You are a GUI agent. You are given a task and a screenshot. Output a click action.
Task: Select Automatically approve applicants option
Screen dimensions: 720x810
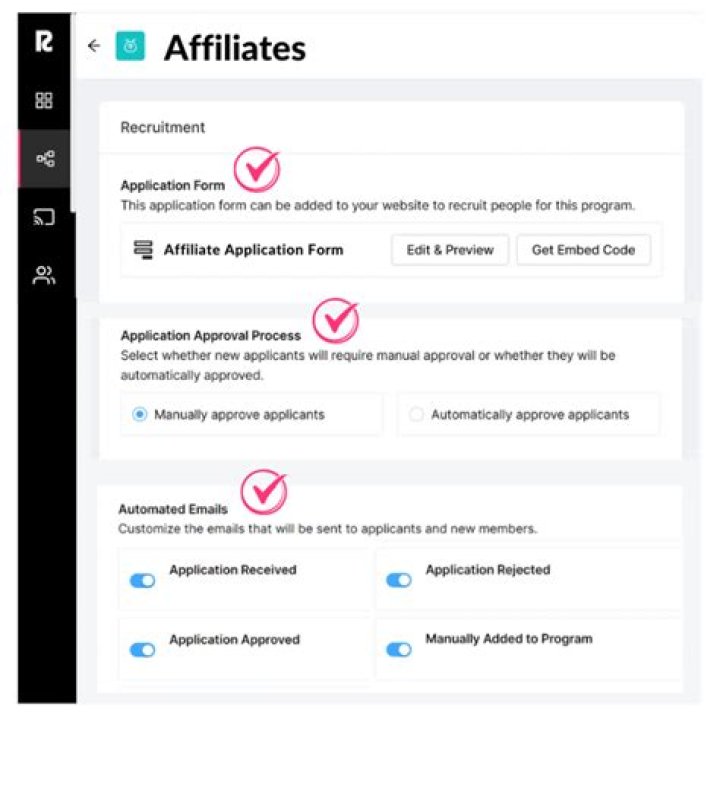(416, 414)
